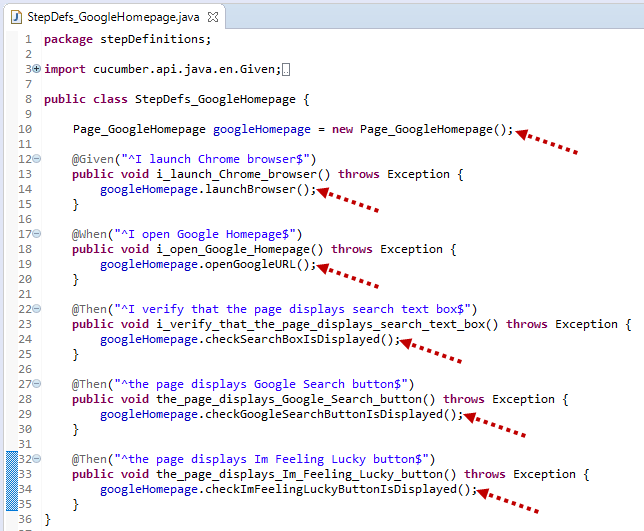Click method name 'i_open_Google_Homepage()'
This screenshot has height=531, width=644.
[239, 250]
